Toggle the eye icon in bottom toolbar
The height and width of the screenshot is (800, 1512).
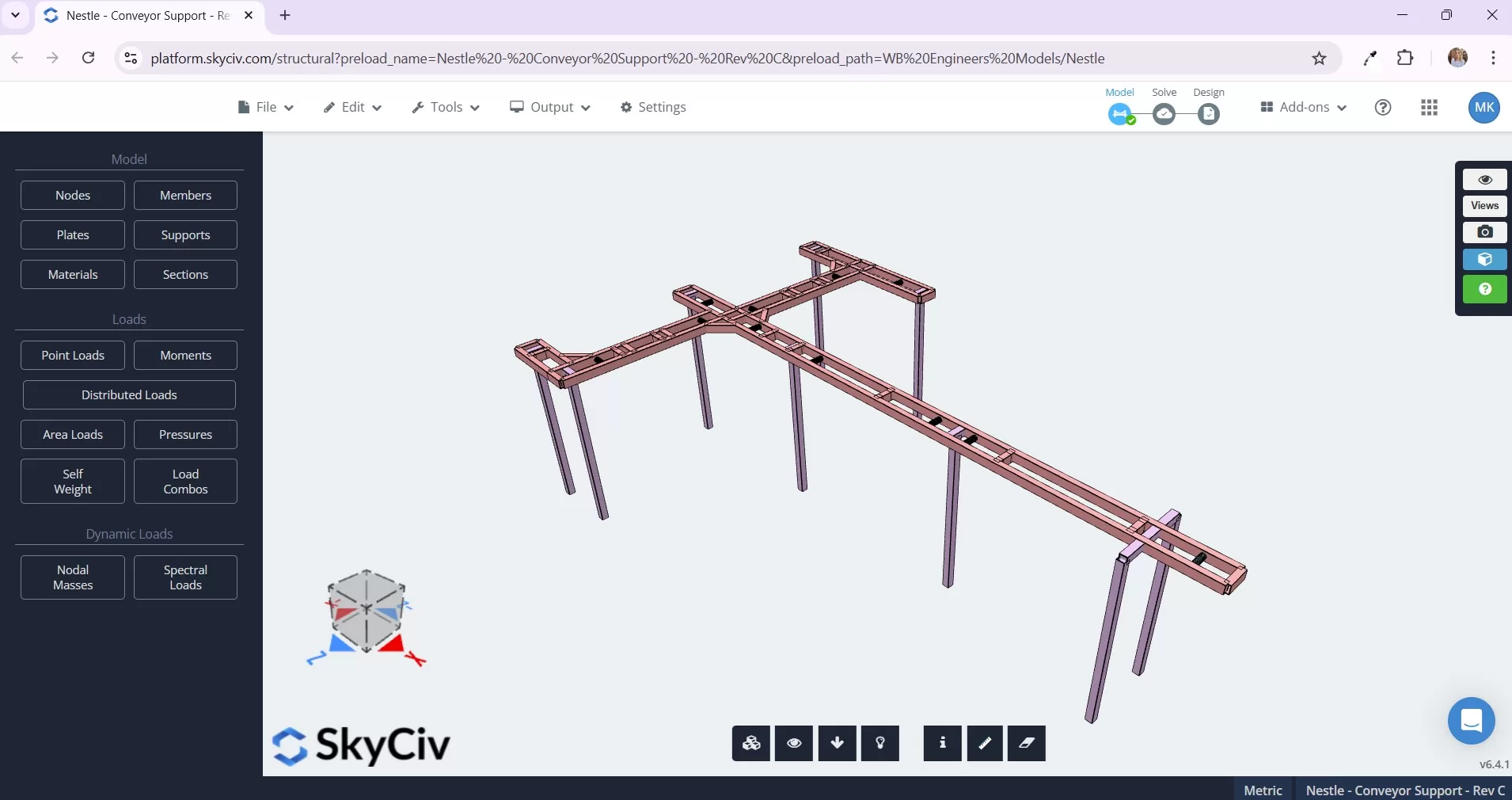794,743
